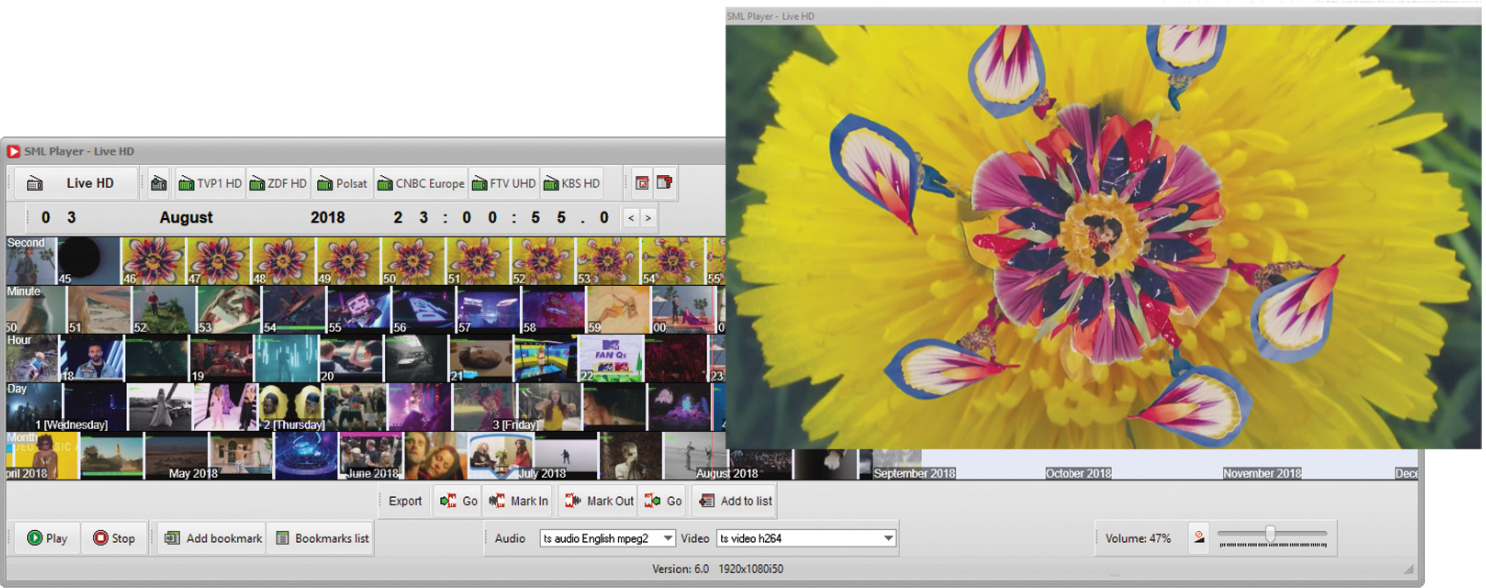Select second 53 thumbnail in Second row

tap(608, 261)
